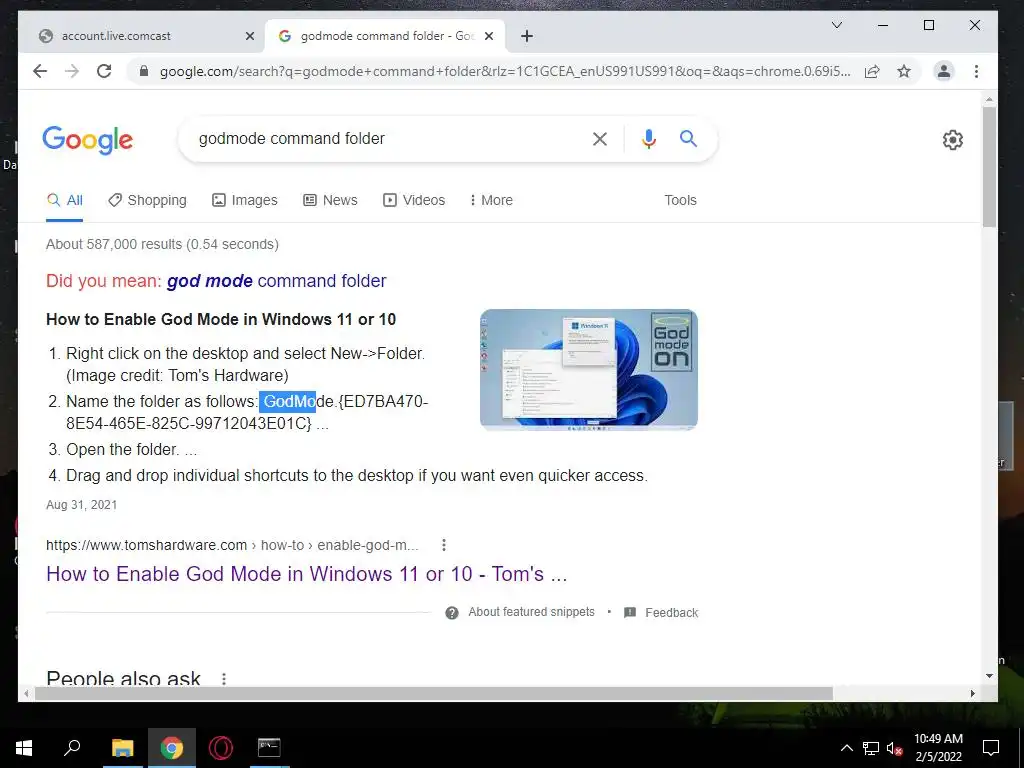Open the Windows Start menu

tap(24, 748)
